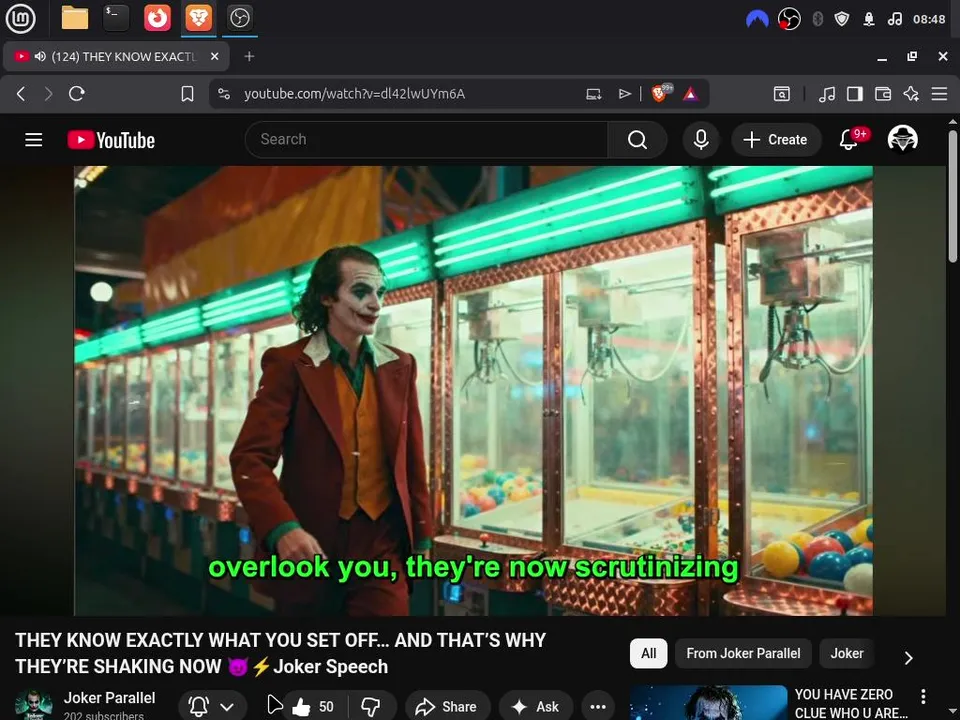Viewport: 960px width, 720px height.
Task: Open Brave Rewards triangle icon
Action: pos(691,94)
